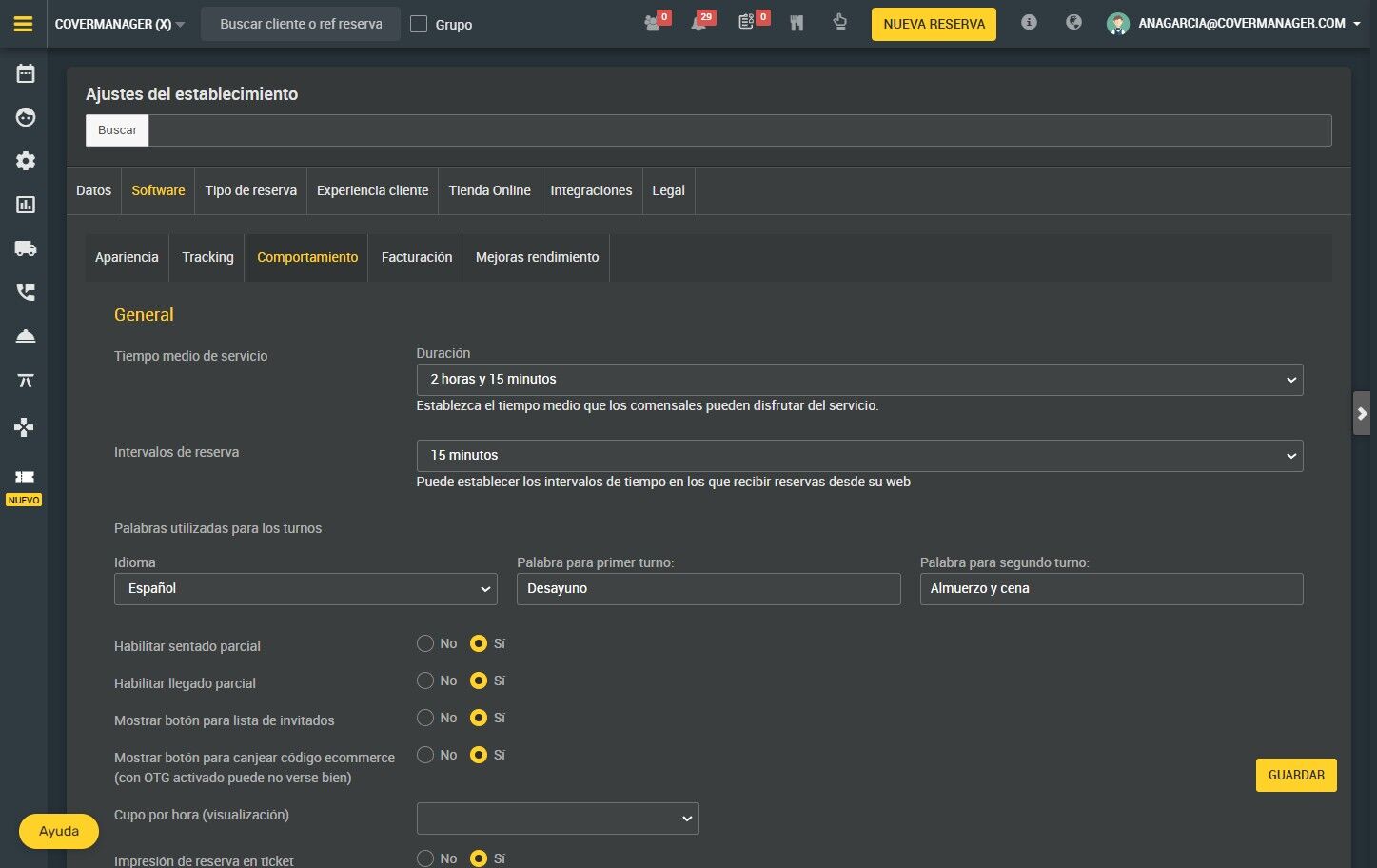Select No for Mostrar botón lista de invitados
The width and height of the screenshot is (1377, 868).
coord(425,719)
